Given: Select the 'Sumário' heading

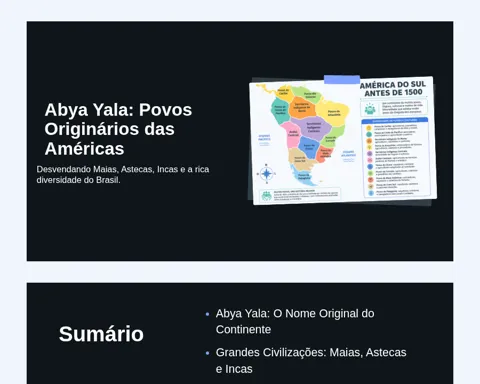Looking at the screenshot, I should pyautogui.click(x=101, y=334).
